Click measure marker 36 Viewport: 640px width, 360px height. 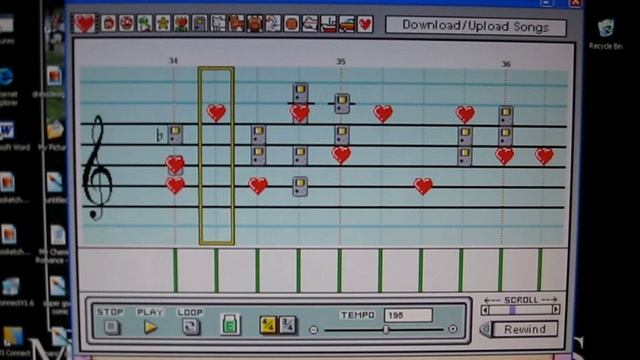506,64
